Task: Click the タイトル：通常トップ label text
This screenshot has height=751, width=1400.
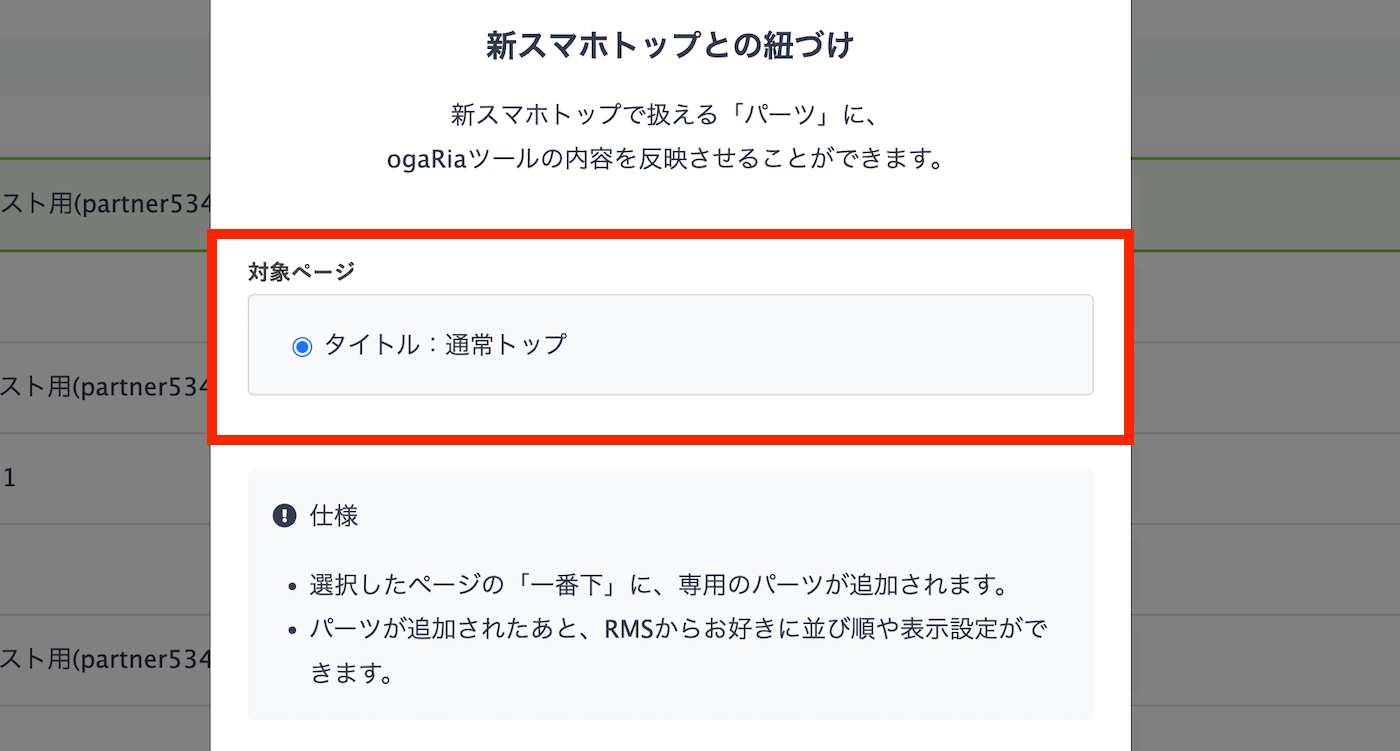Action: pyautogui.click(x=445, y=346)
